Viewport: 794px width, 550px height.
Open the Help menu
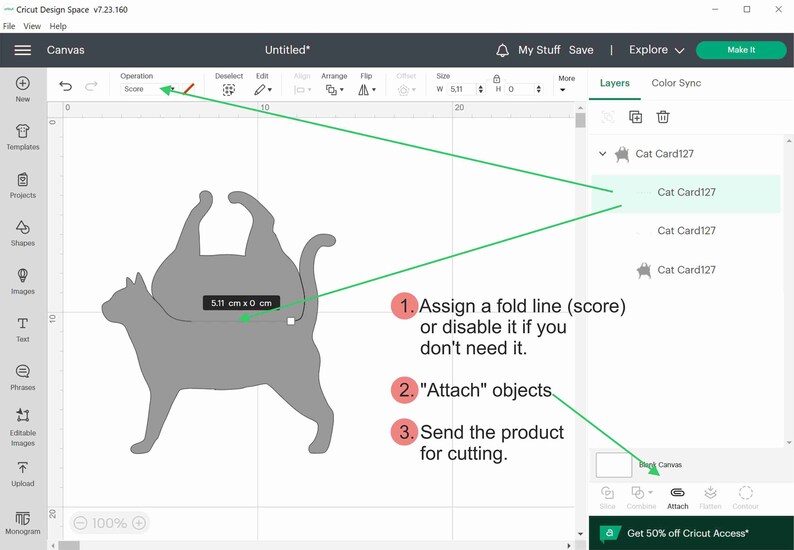click(58, 26)
